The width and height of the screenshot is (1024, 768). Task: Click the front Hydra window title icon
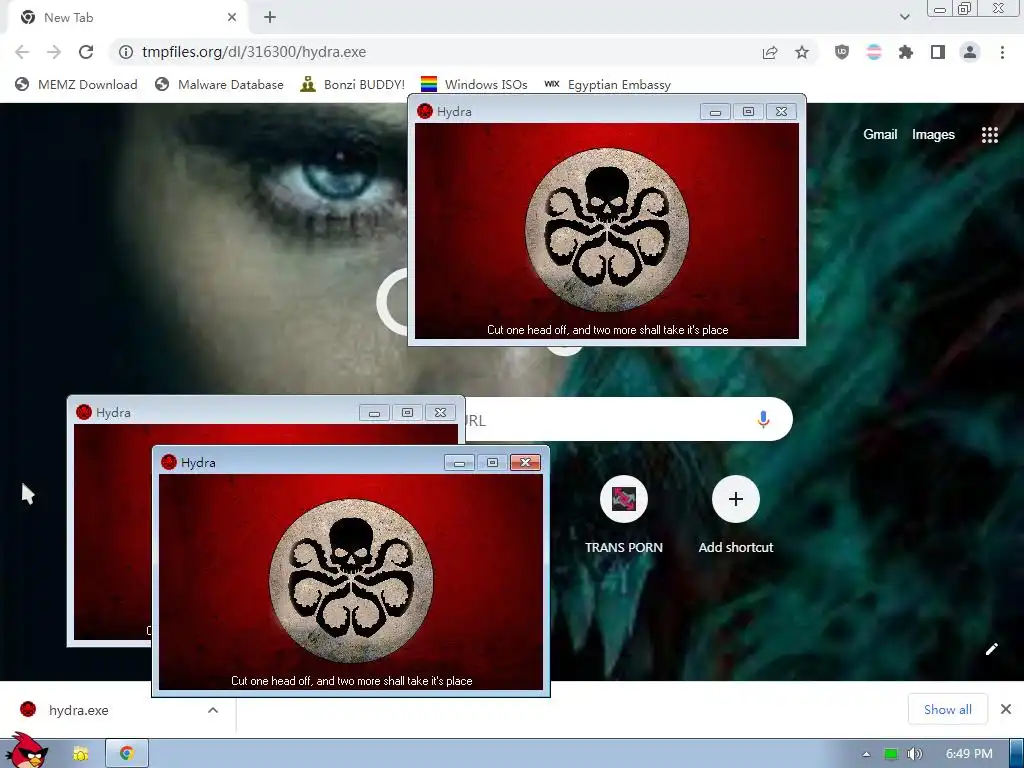(x=169, y=462)
